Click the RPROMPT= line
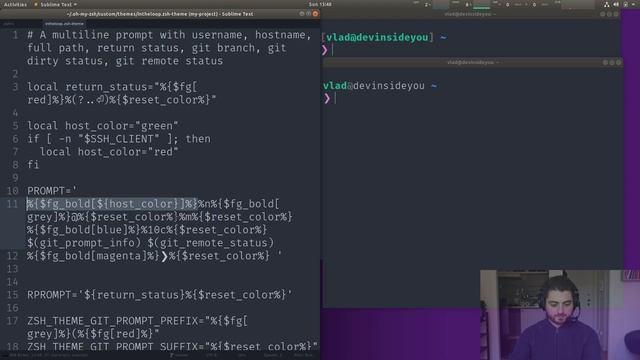The height and width of the screenshot is (360, 640). (160, 295)
